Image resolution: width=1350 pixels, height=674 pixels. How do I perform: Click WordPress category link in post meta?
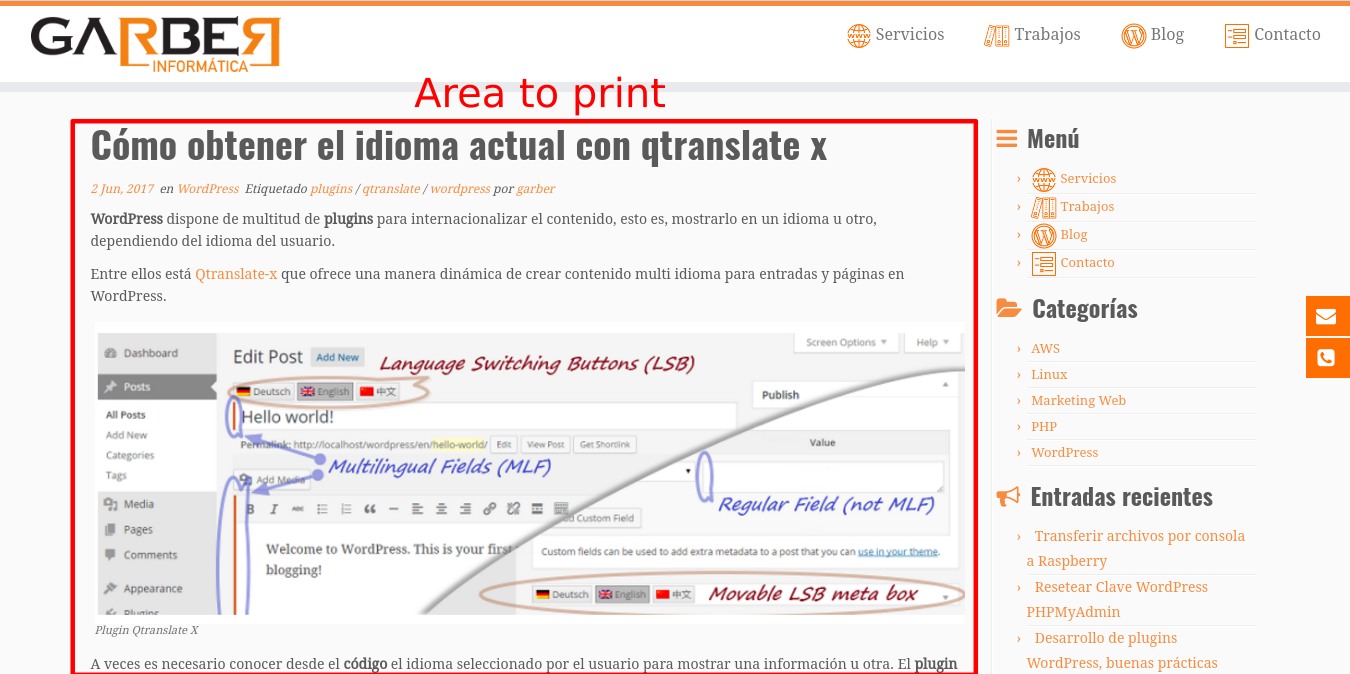click(208, 189)
